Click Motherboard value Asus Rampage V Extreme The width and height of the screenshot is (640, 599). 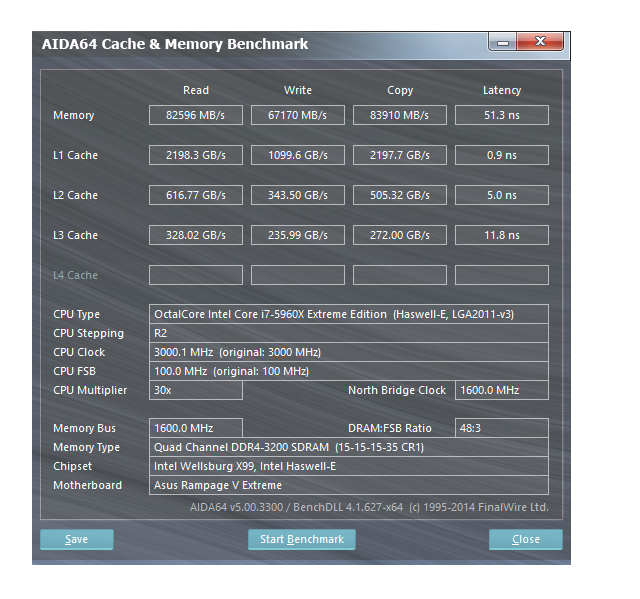click(349, 485)
